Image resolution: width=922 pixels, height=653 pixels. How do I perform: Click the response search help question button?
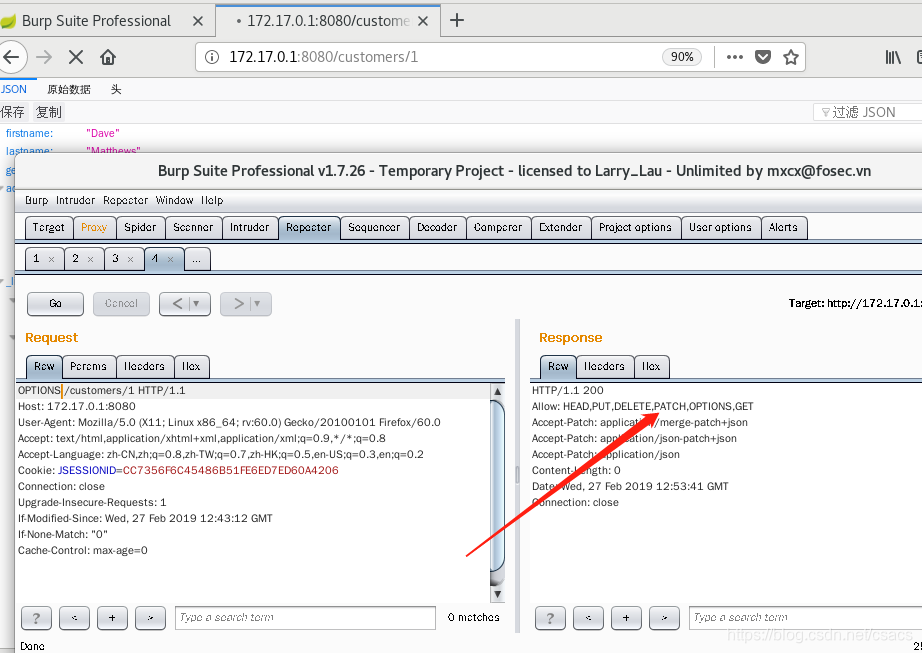pyautogui.click(x=550, y=618)
